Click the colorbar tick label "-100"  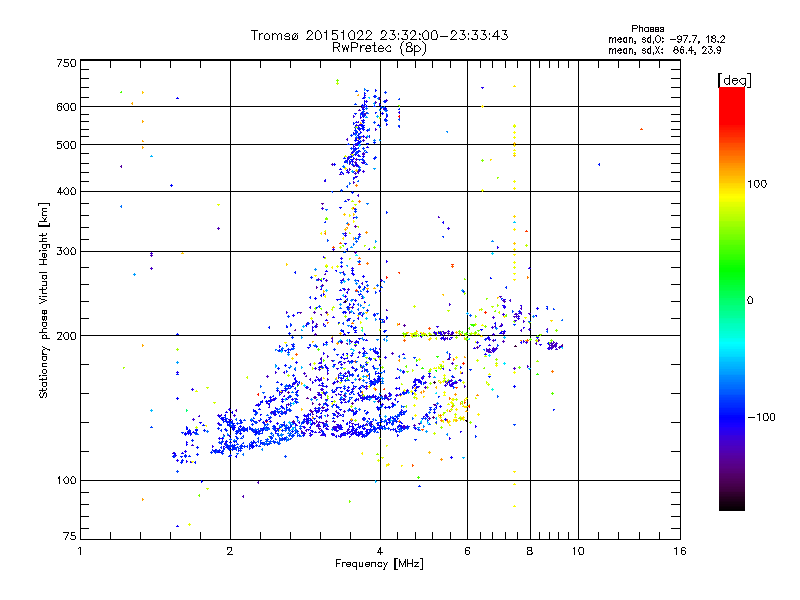(x=761, y=417)
